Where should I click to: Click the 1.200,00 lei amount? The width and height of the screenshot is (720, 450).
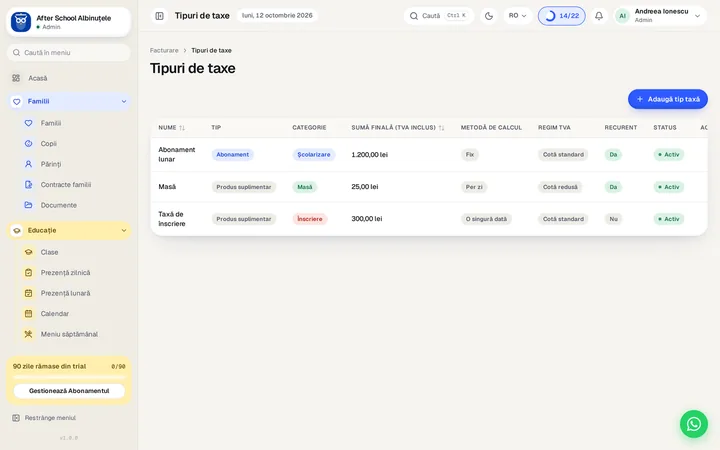[370, 155]
